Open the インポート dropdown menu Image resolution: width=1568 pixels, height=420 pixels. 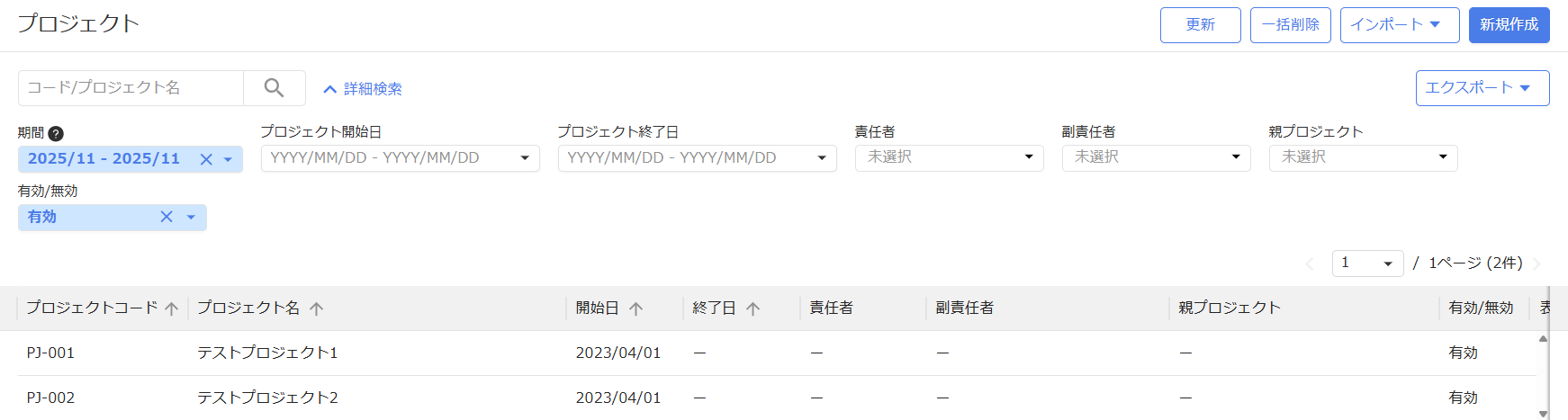1399,25
